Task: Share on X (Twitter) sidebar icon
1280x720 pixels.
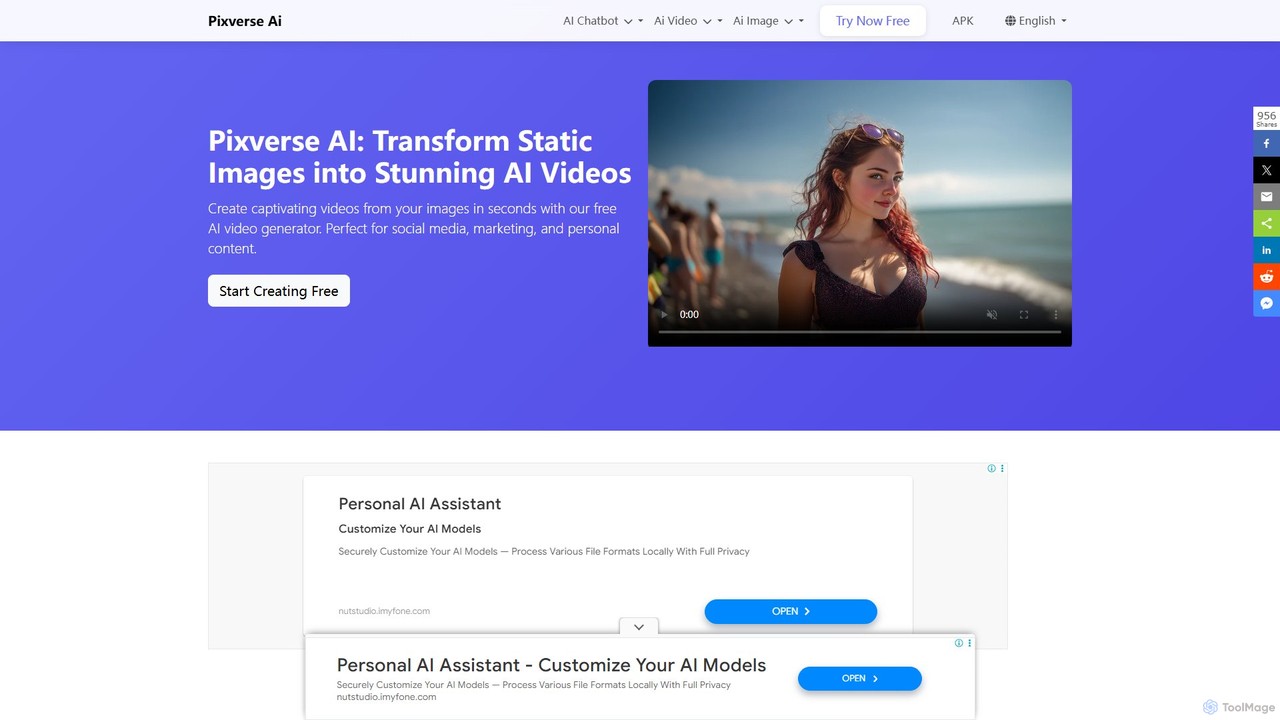Action: click(1266, 170)
